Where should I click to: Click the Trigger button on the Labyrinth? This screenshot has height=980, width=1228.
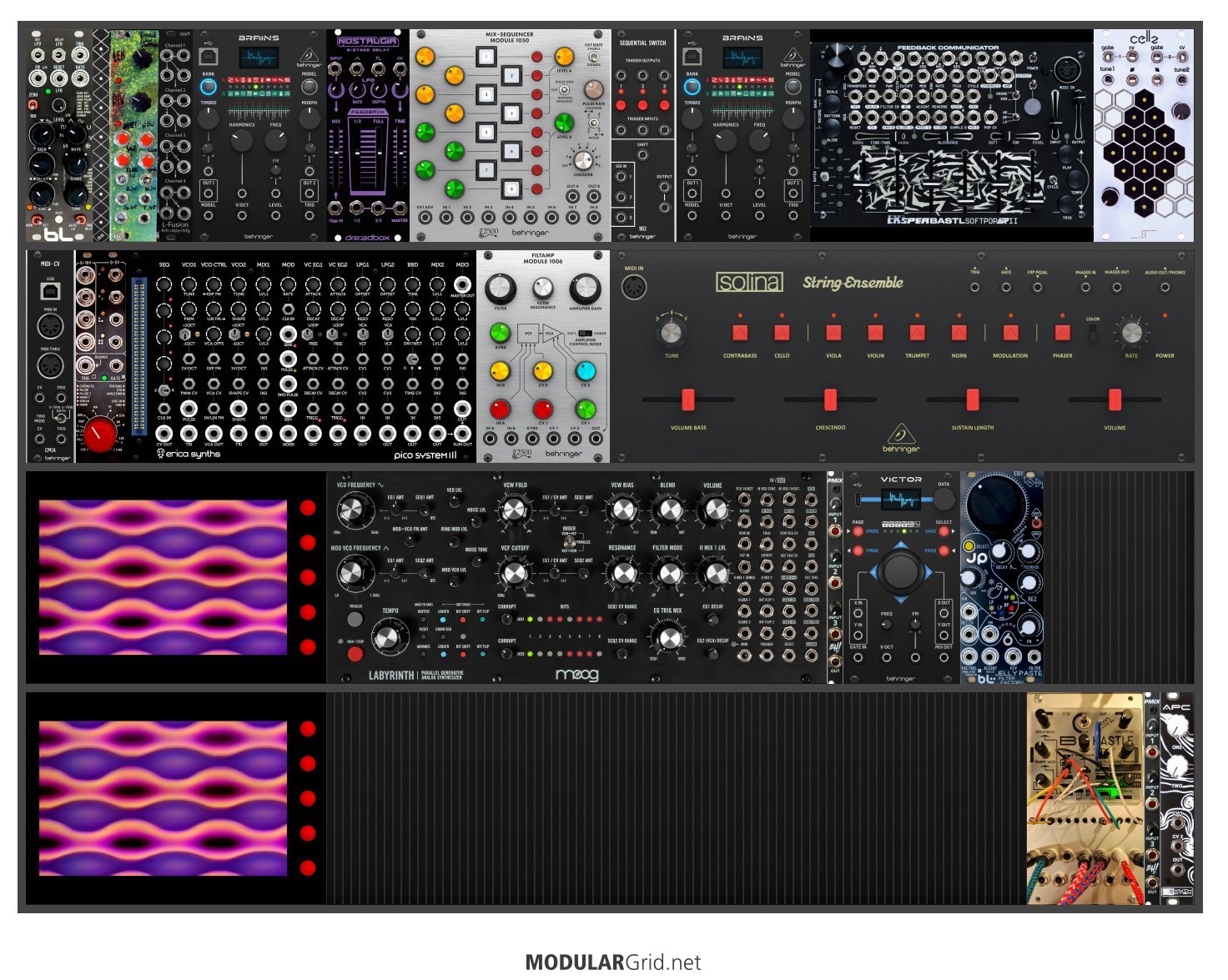tap(355, 620)
